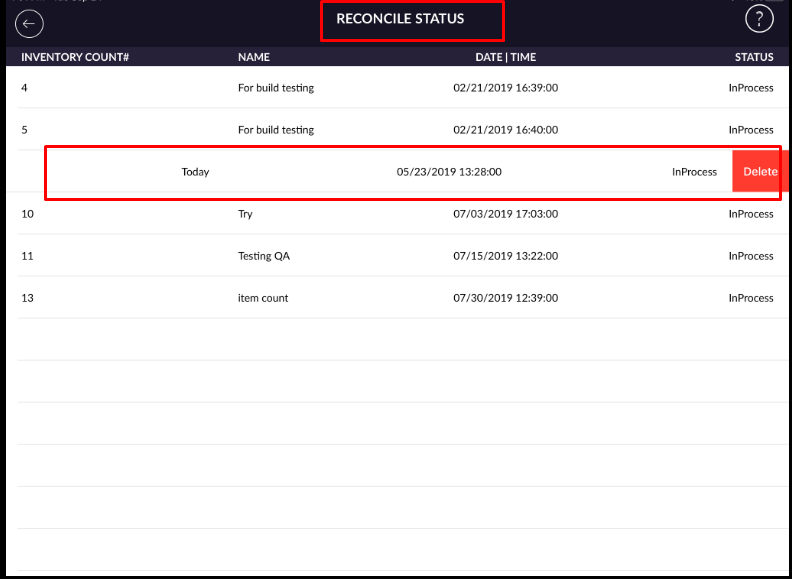Go back using the arrow icon
This screenshot has width=792, height=579.
tap(30, 23)
